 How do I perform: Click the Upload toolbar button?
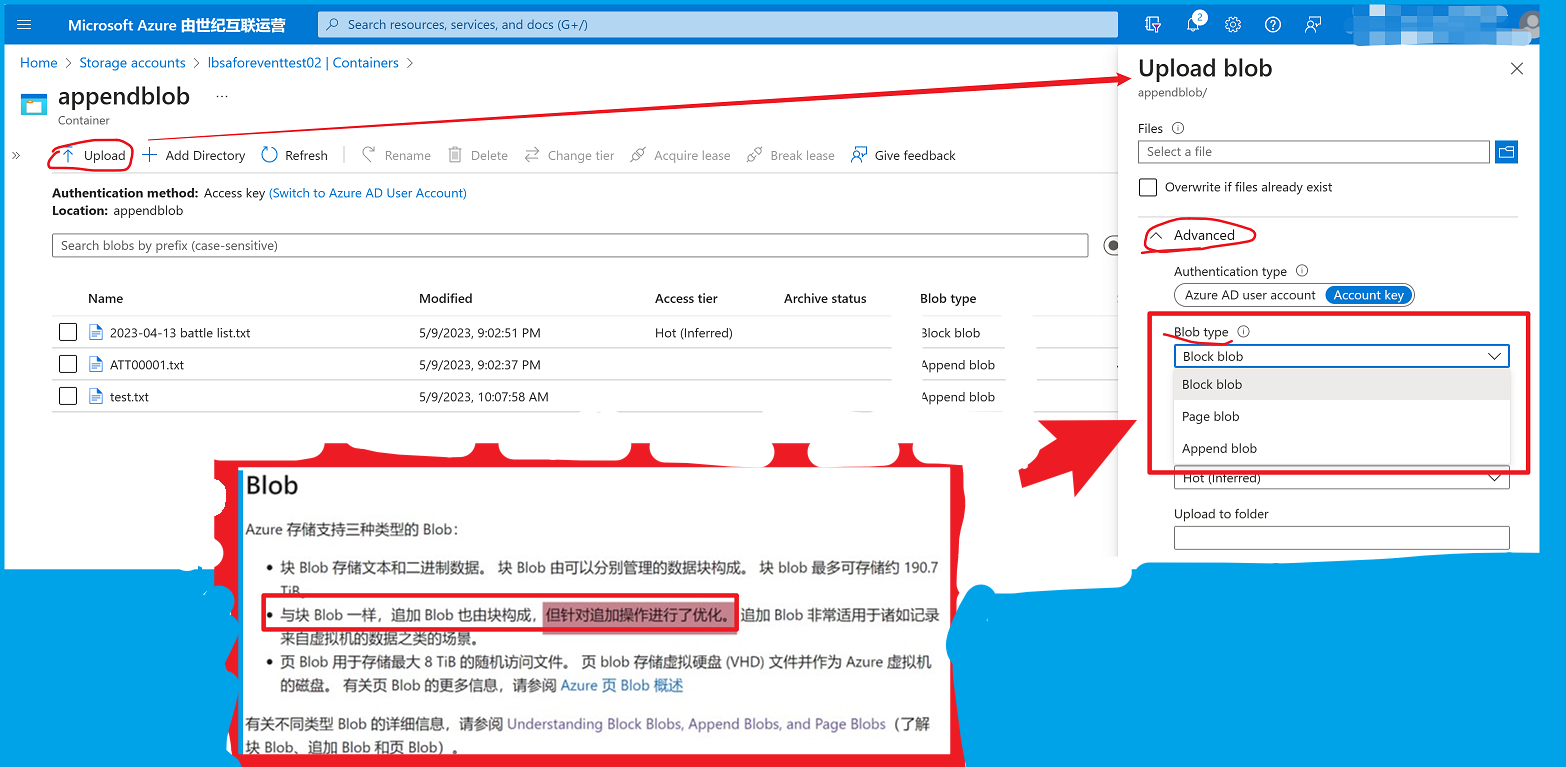coord(93,155)
